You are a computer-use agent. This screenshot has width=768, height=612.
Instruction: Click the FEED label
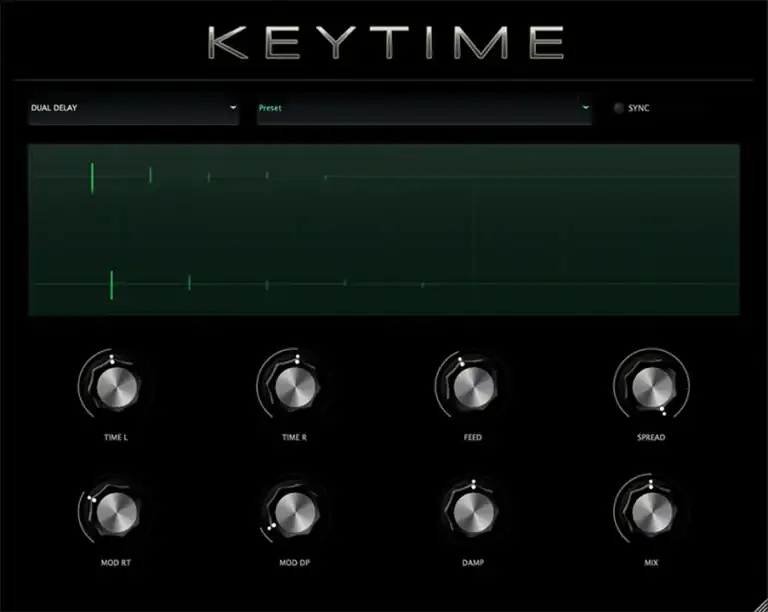[473, 437]
